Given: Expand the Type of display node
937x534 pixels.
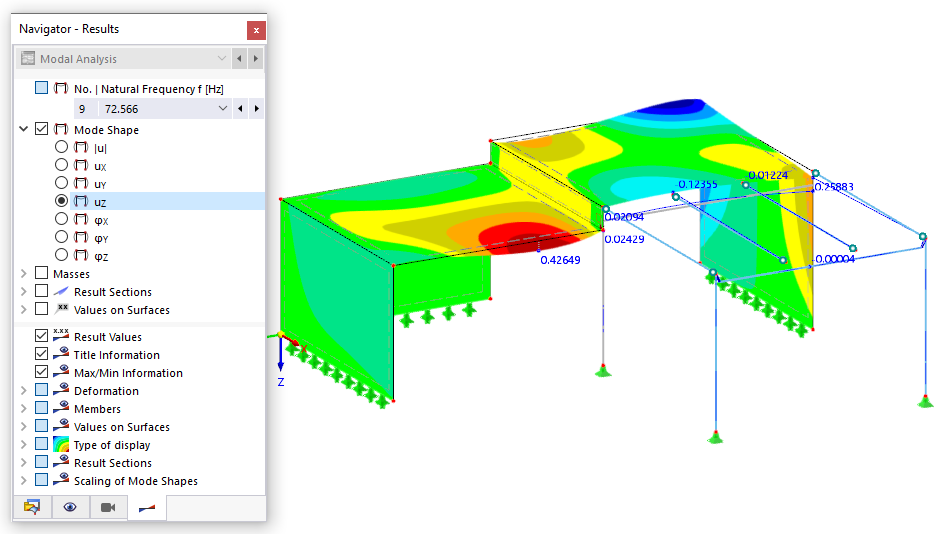Looking at the screenshot, I should click(24, 444).
